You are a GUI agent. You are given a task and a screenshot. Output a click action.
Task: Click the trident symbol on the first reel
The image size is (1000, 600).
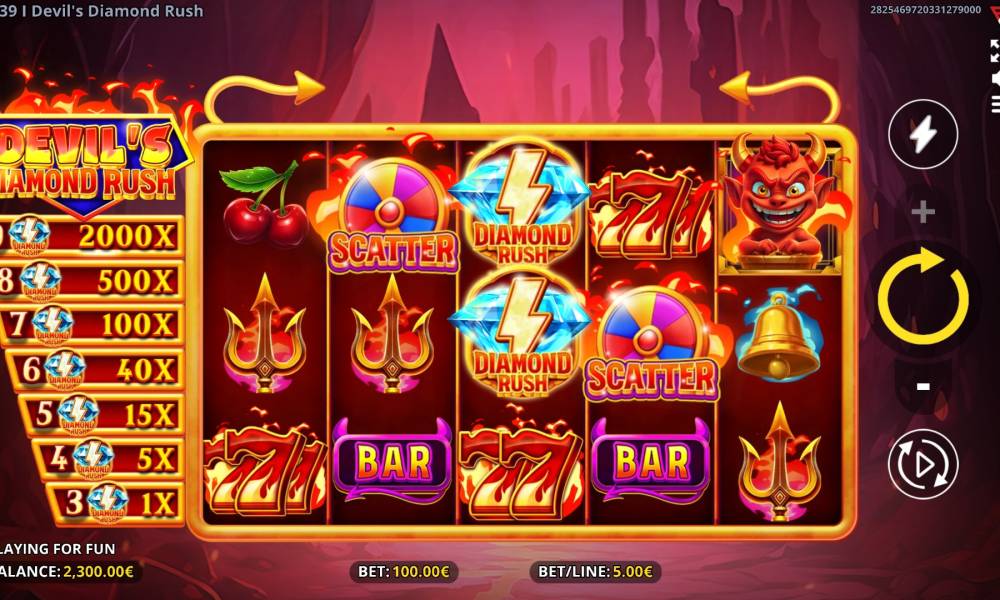pyautogui.click(x=265, y=333)
